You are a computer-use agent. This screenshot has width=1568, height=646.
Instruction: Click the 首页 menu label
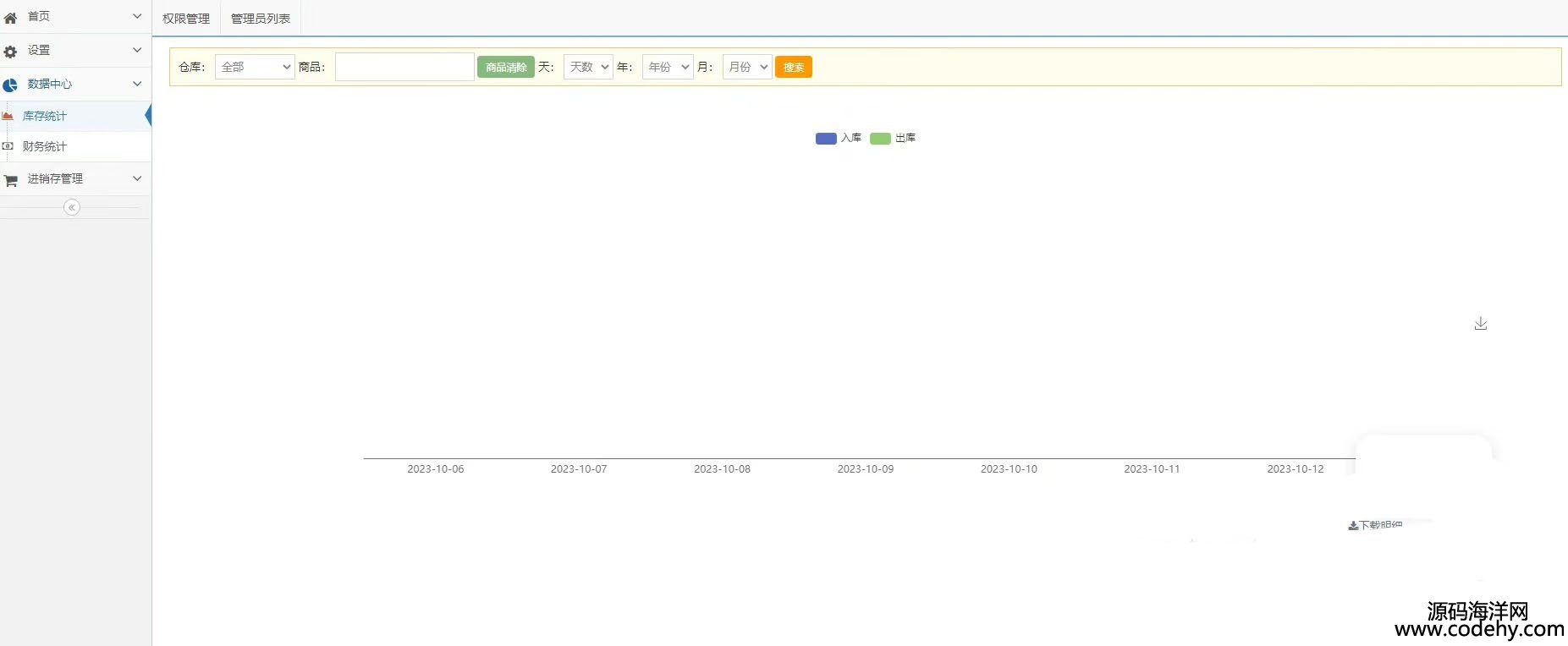pos(39,16)
